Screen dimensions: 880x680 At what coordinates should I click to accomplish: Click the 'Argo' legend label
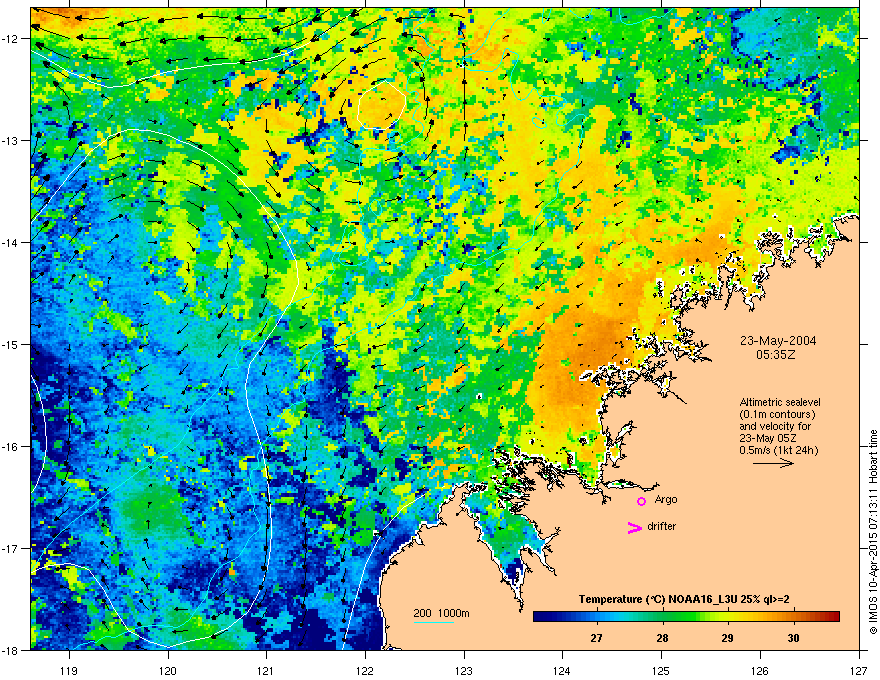(666, 499)
